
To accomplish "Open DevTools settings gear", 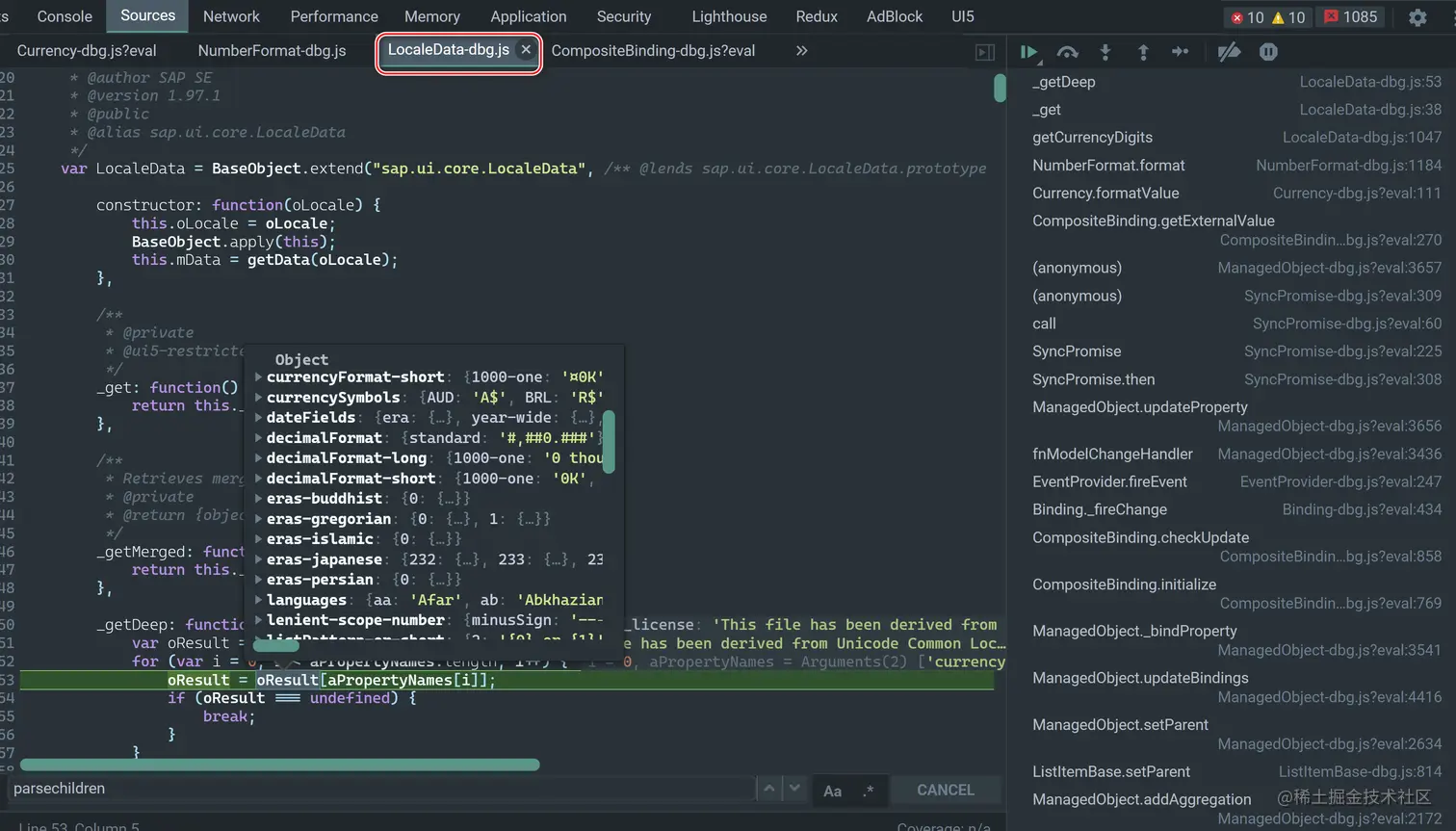I will point(1417,17).
